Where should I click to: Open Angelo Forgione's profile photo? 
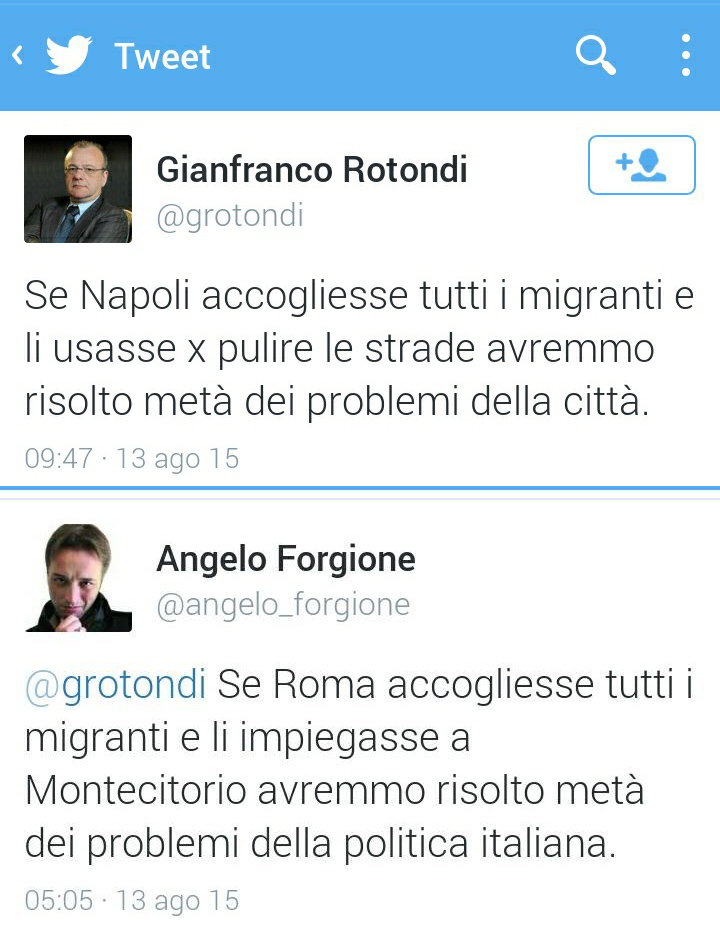pos(78,578)
